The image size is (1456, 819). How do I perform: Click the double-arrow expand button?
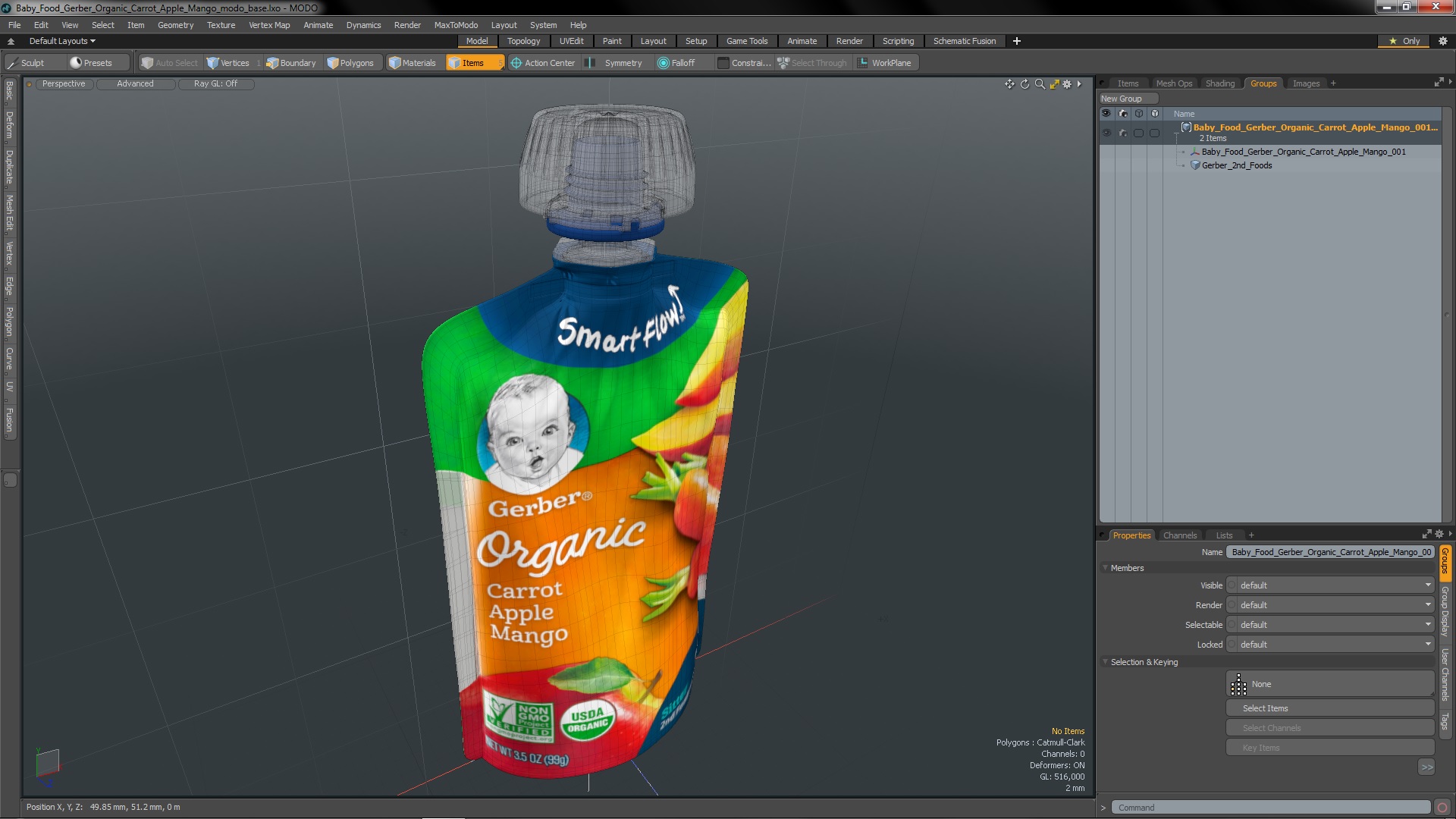click(1426, 767)
